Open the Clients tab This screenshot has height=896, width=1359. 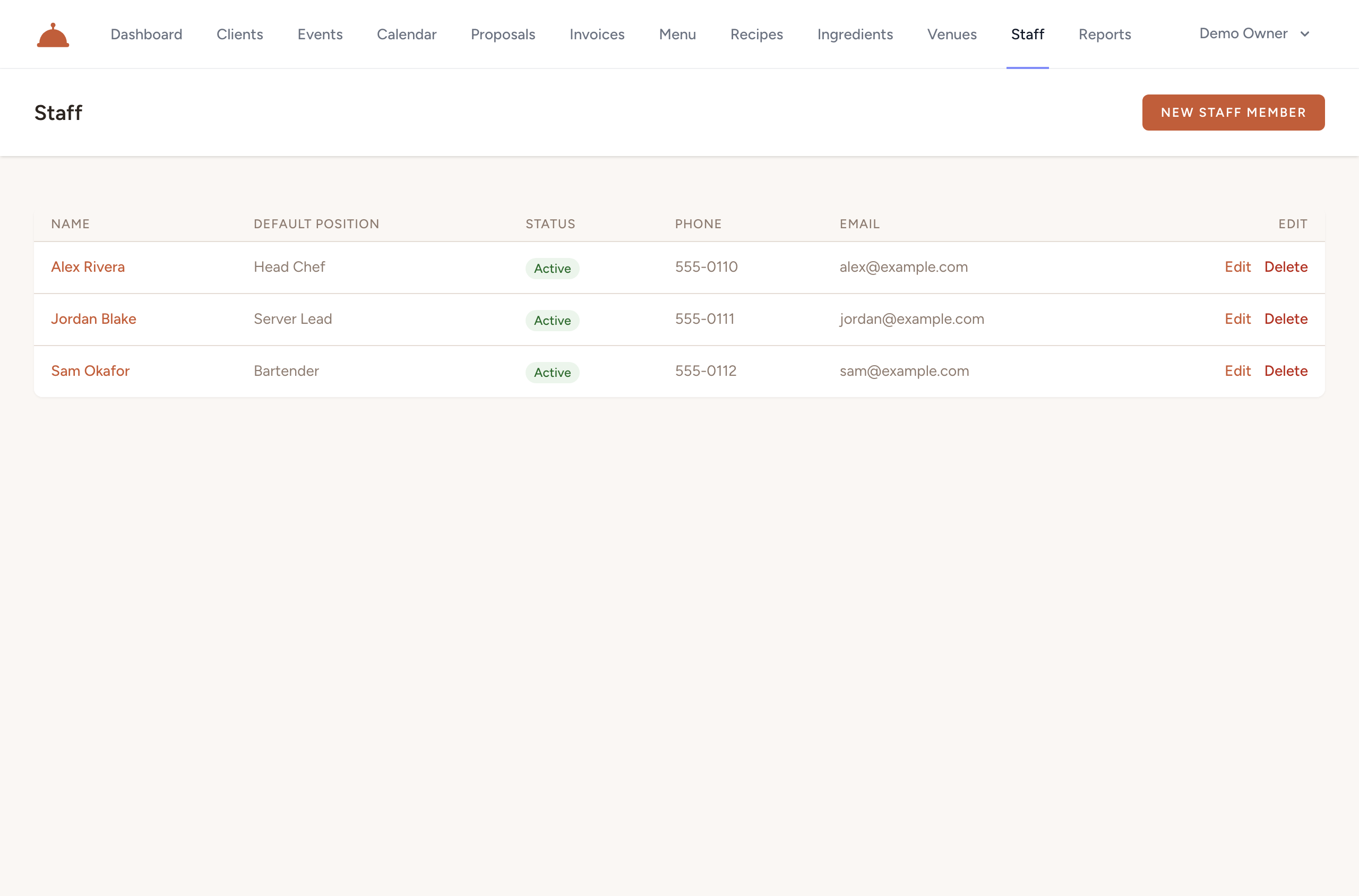tap(239, 35)
